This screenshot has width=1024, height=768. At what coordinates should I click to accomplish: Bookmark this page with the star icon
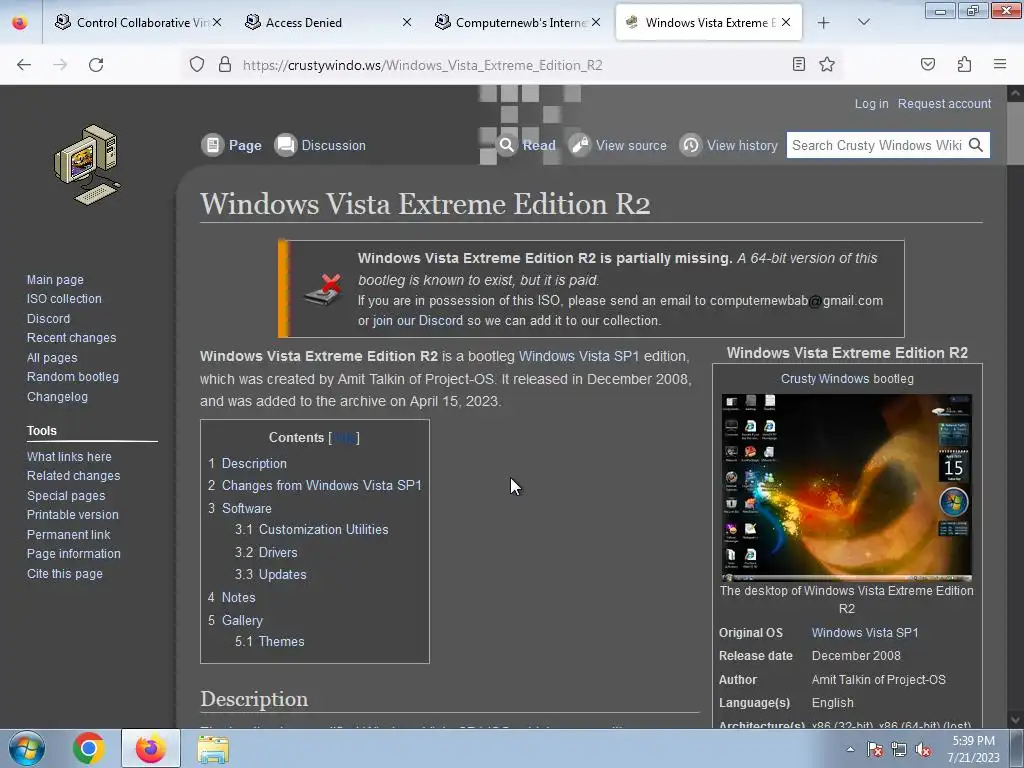827,64
